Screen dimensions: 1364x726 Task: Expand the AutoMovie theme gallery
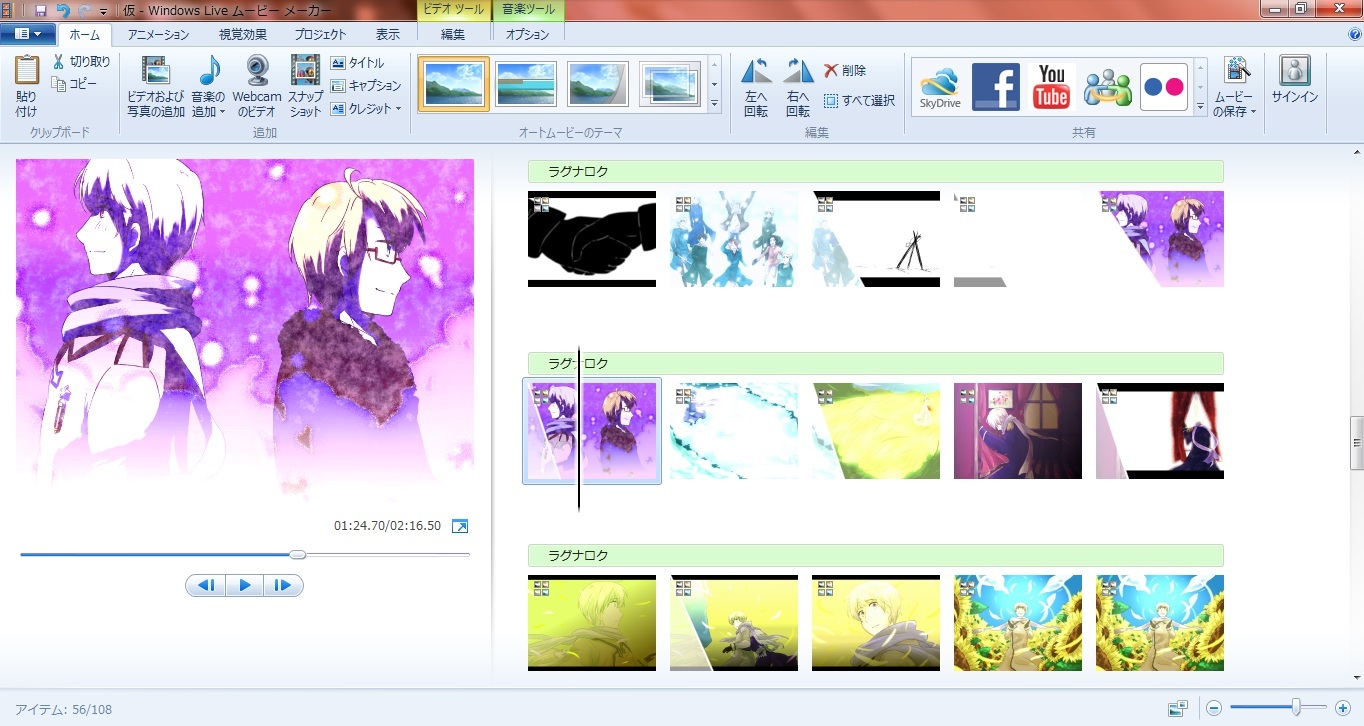(714, 104)
